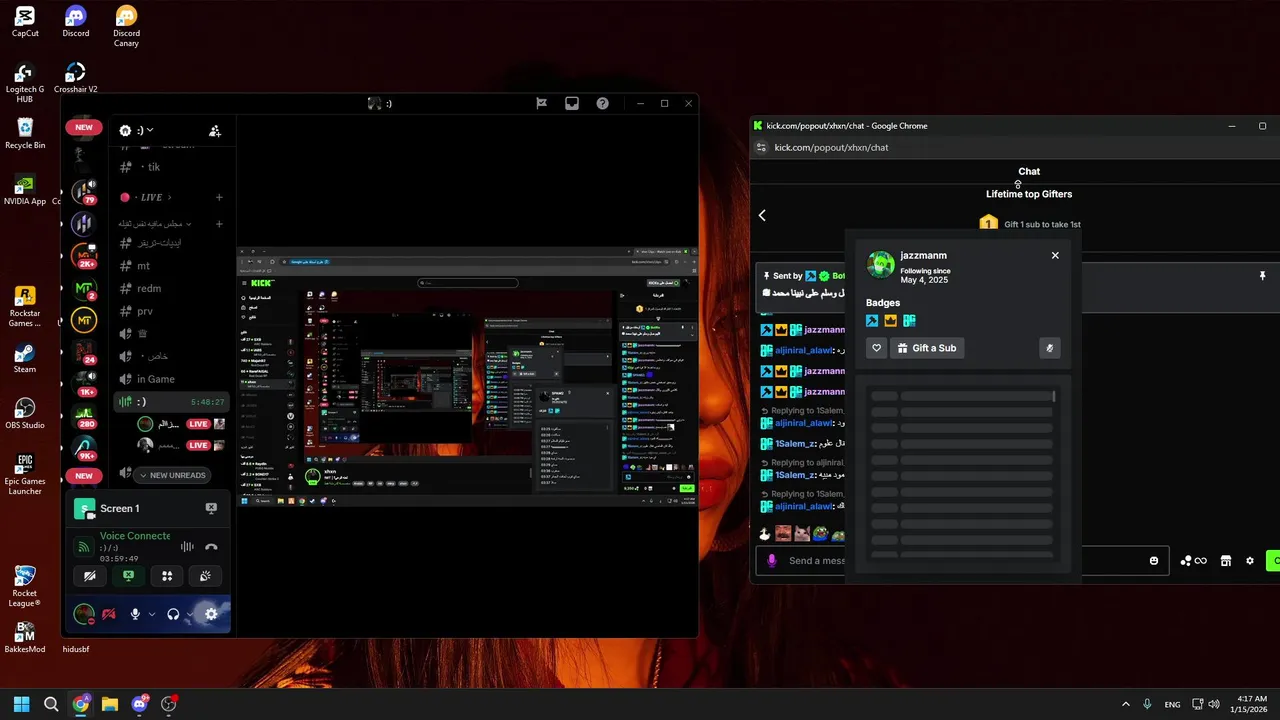Open OBS Studio desktop icon
Viewport: 1280px width, 720px height.
25,414
